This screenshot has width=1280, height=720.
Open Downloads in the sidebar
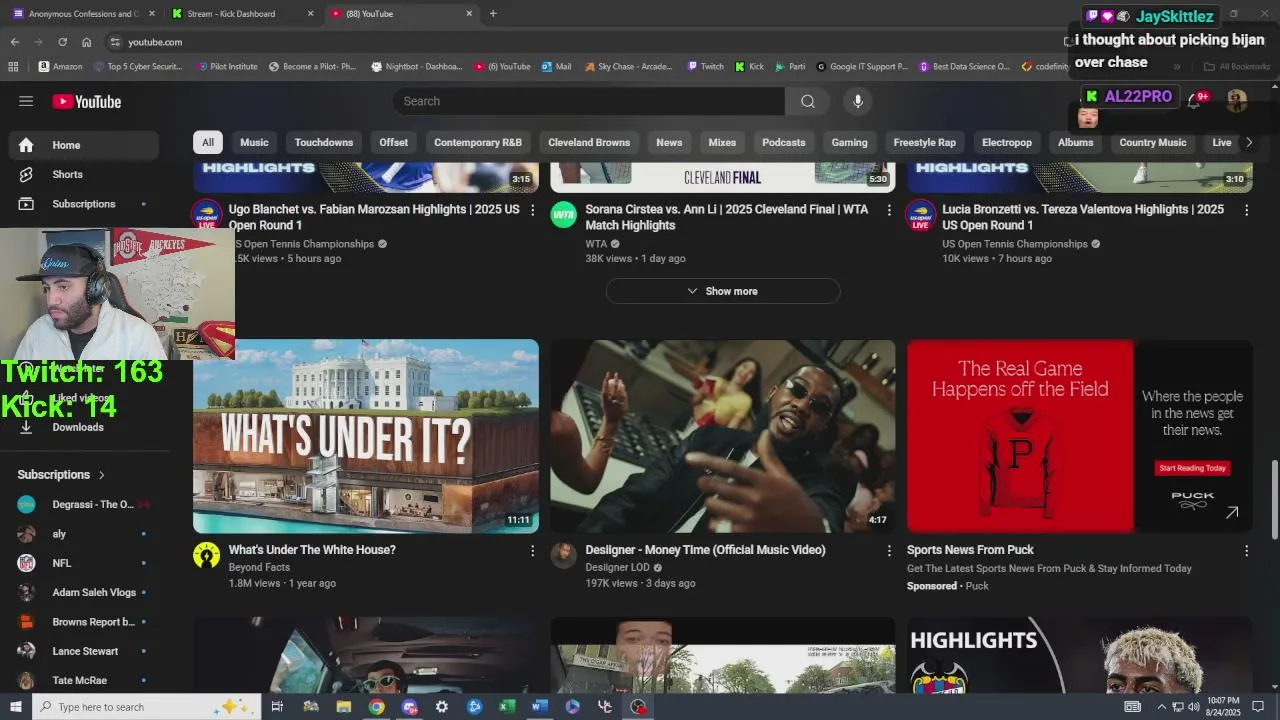point(84,427)
